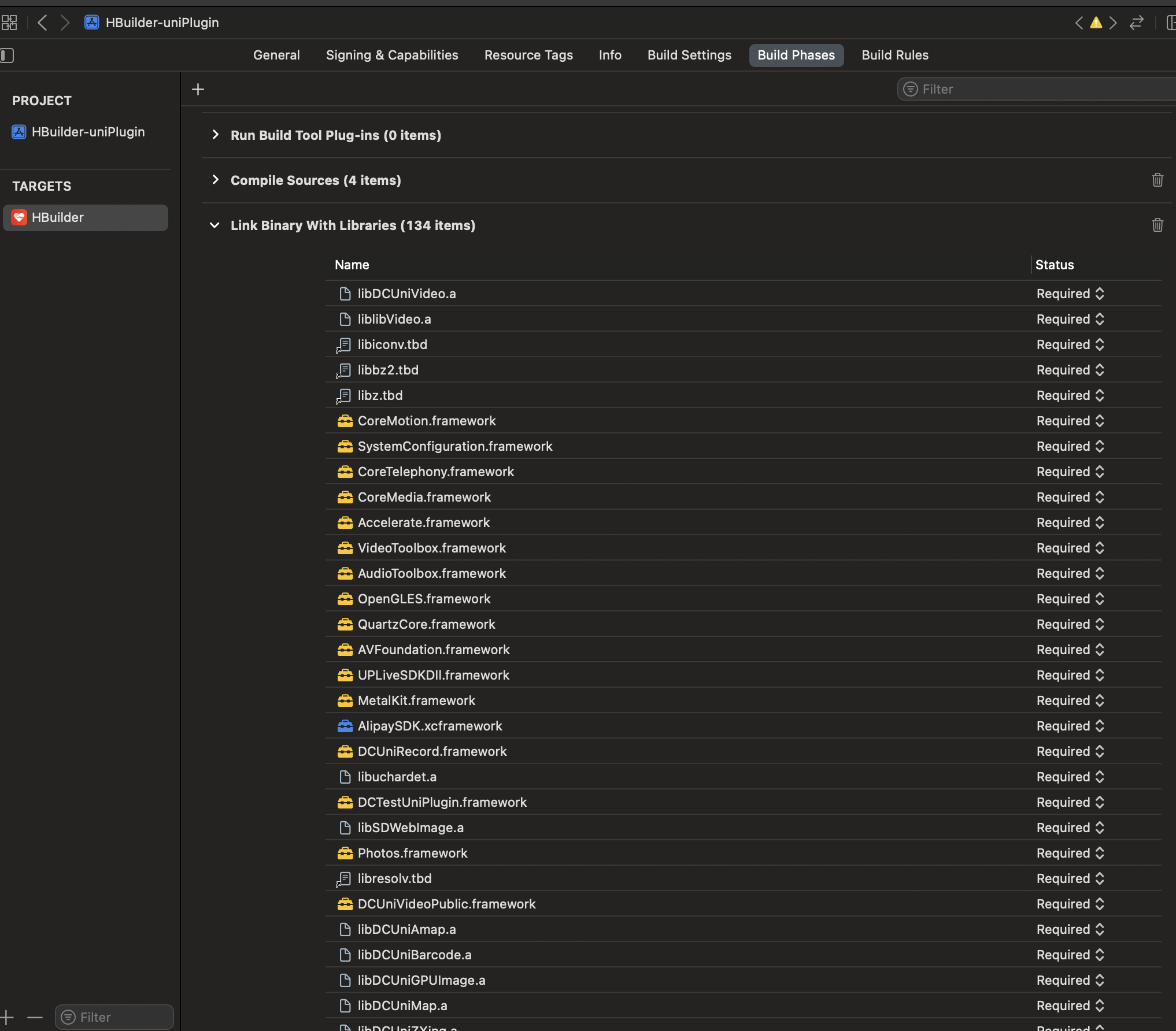Change AlipaySDK.xcframework status dropdown
This screenshot has height=1031, width=1176.
(x=1070, y=726)
